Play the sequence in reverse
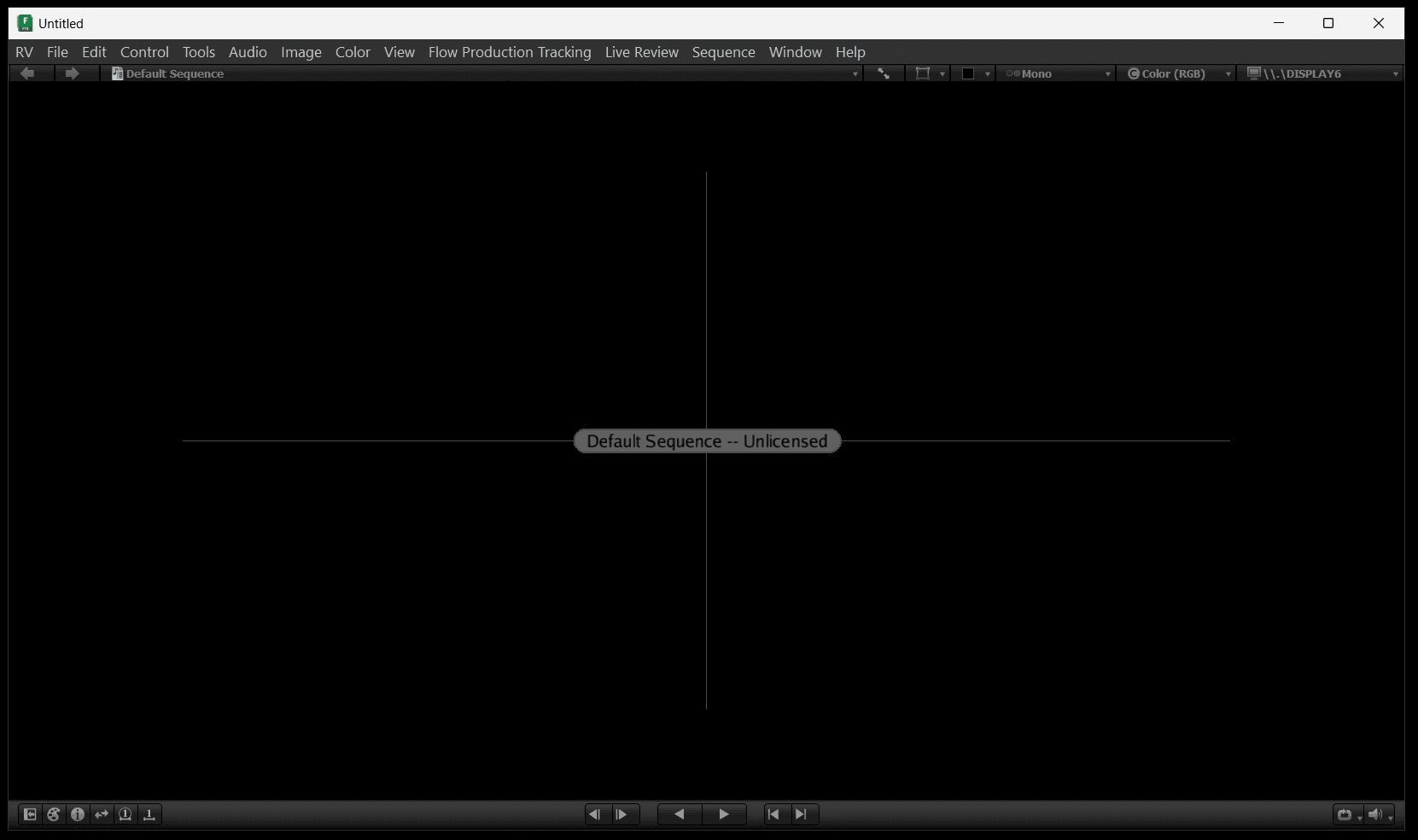 [680, 814]
